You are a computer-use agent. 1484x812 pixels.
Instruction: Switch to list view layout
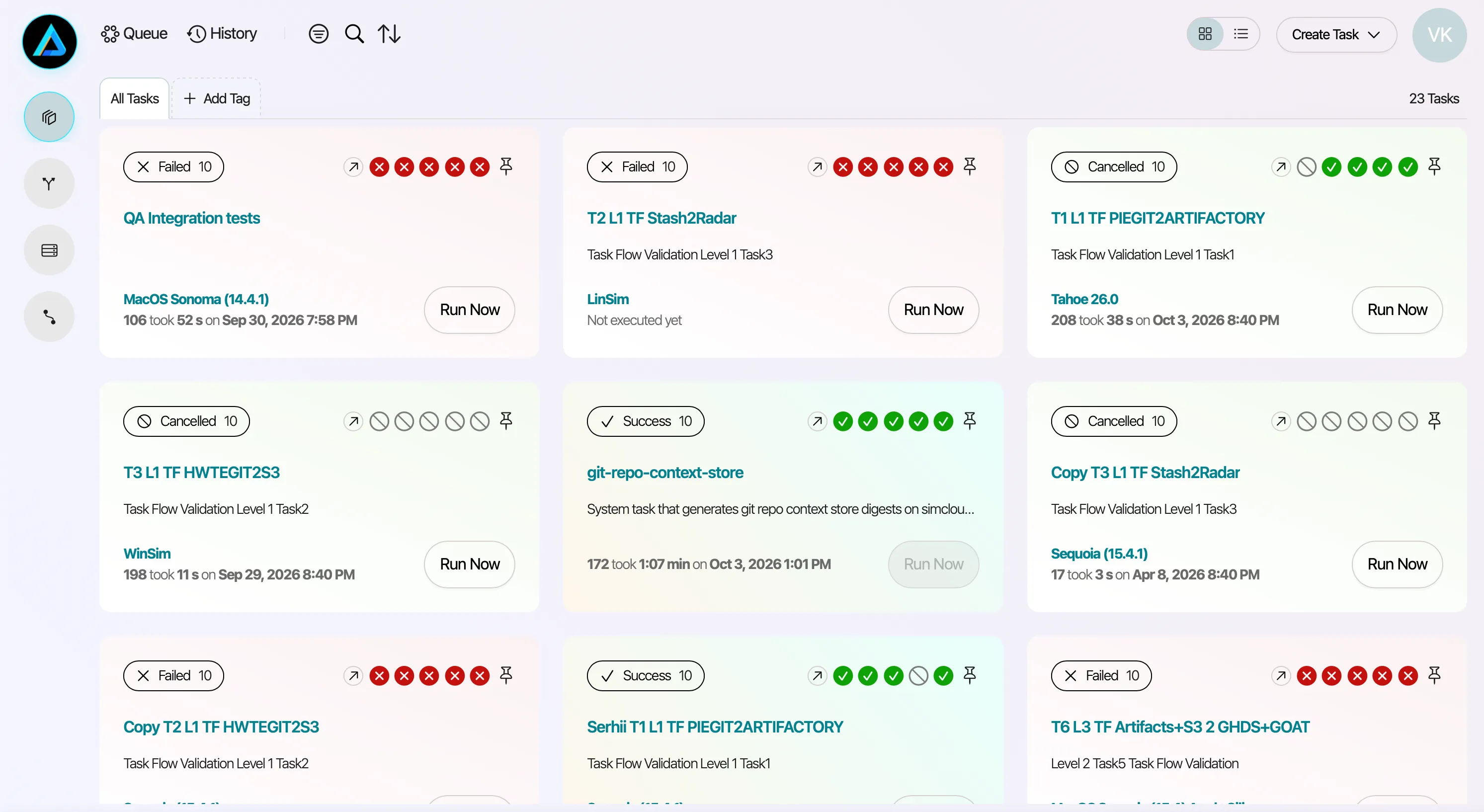click(x=1241, y=34)
